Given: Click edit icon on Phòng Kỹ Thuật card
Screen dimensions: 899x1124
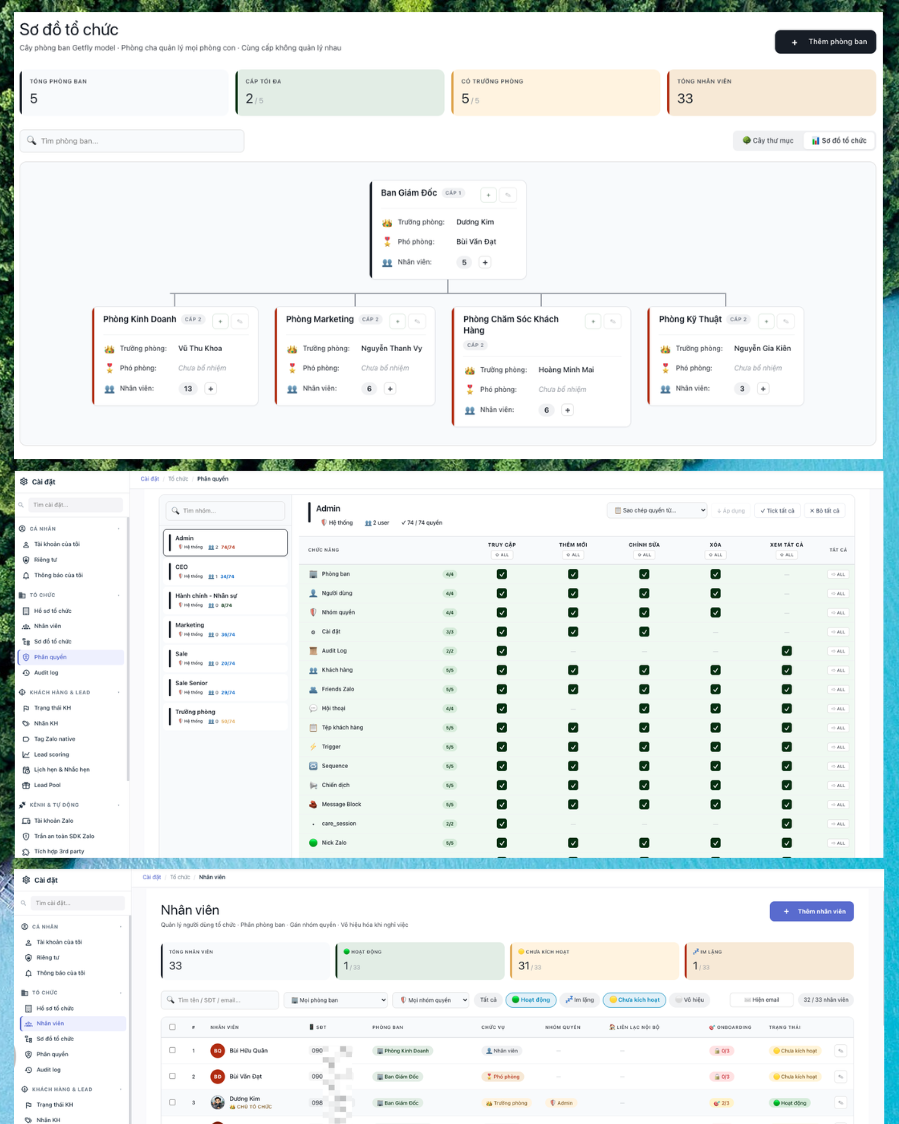Looking at the screenshot, I should [x=786, y=321].
